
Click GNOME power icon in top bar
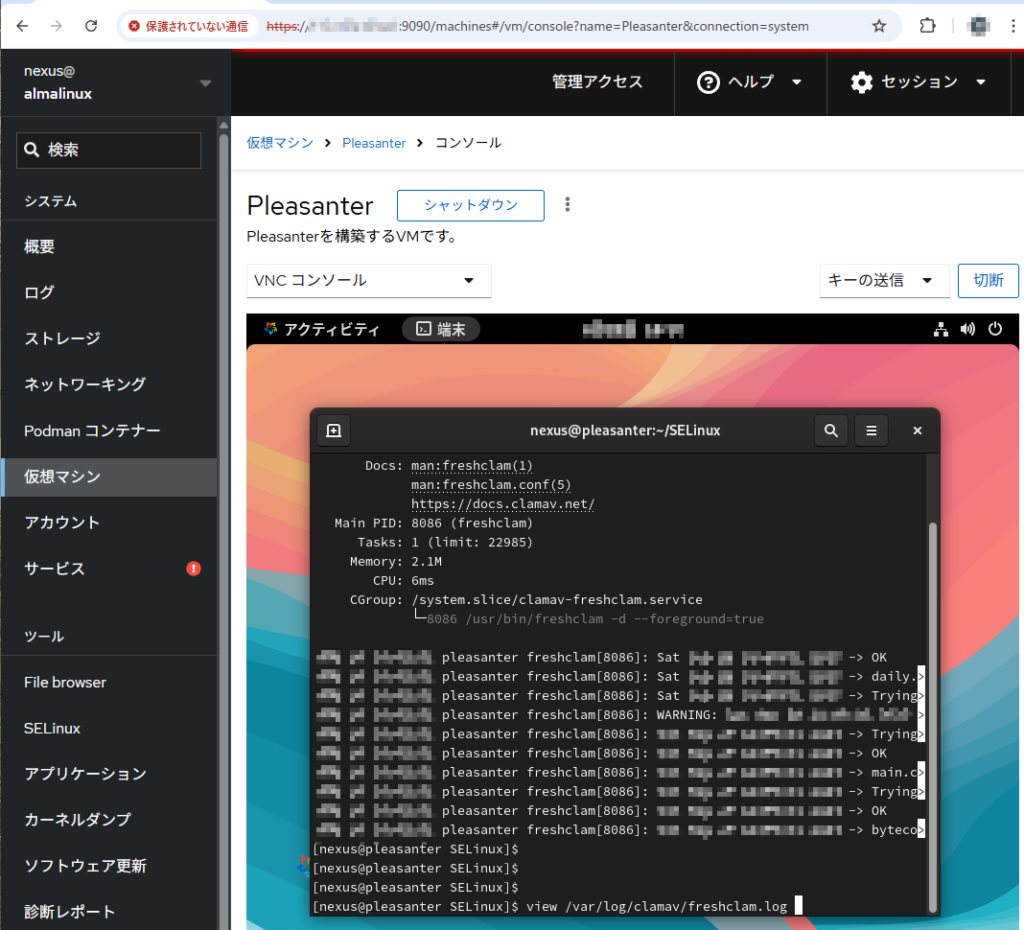995,329
